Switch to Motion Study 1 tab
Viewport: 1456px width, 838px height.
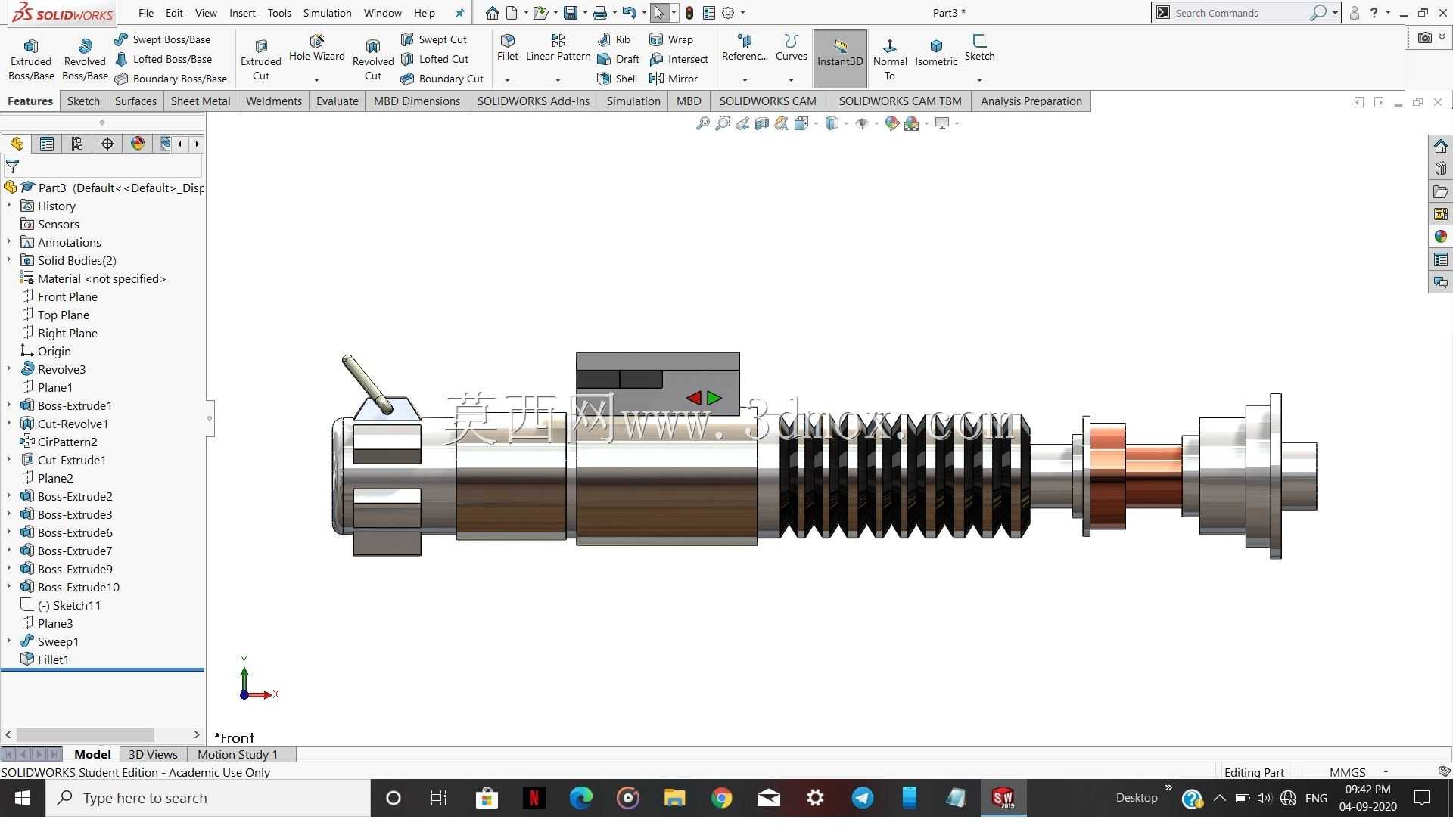pyautogui.click(x=238, y=755)
